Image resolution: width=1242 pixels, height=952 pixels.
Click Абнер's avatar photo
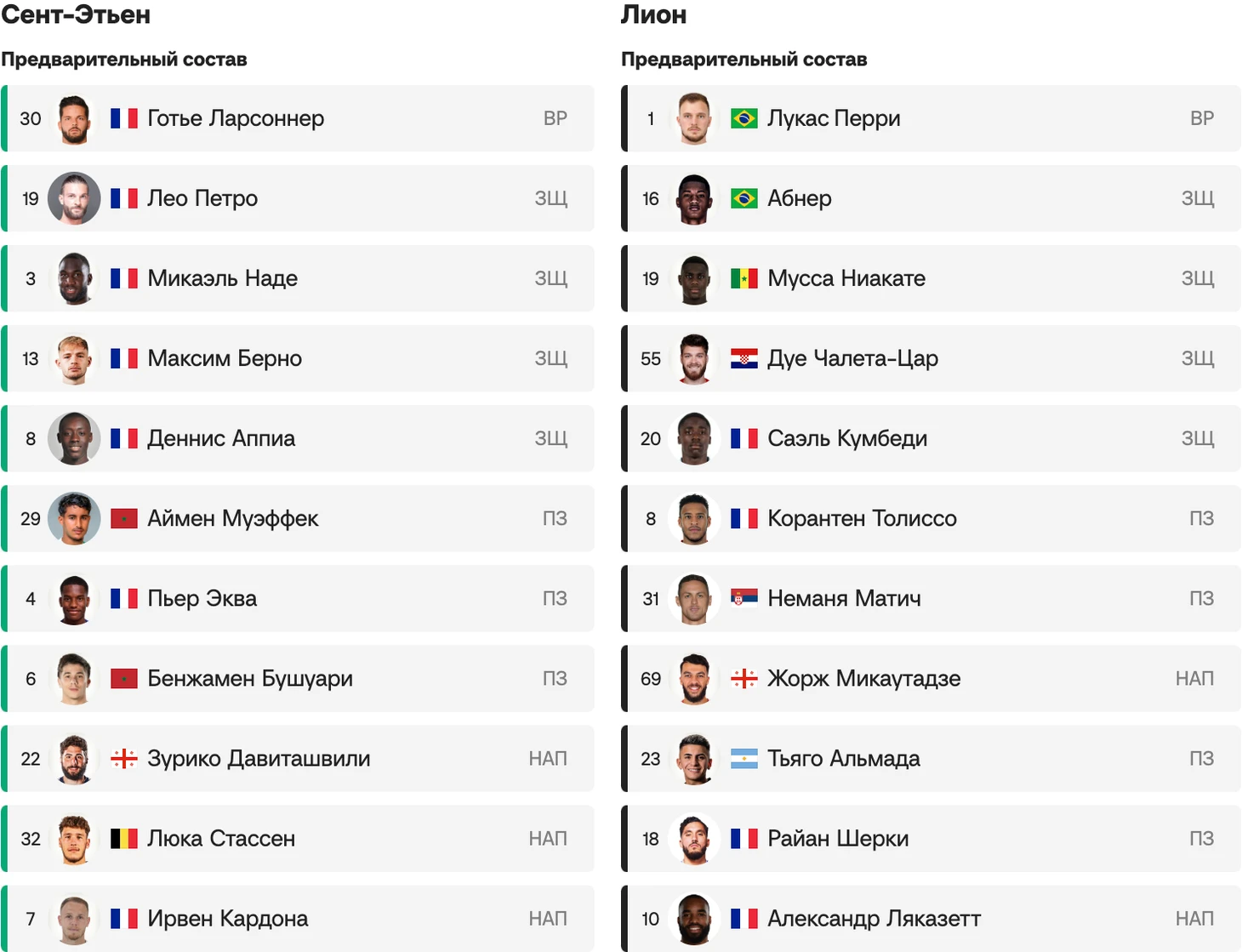(x=694, y=198)
